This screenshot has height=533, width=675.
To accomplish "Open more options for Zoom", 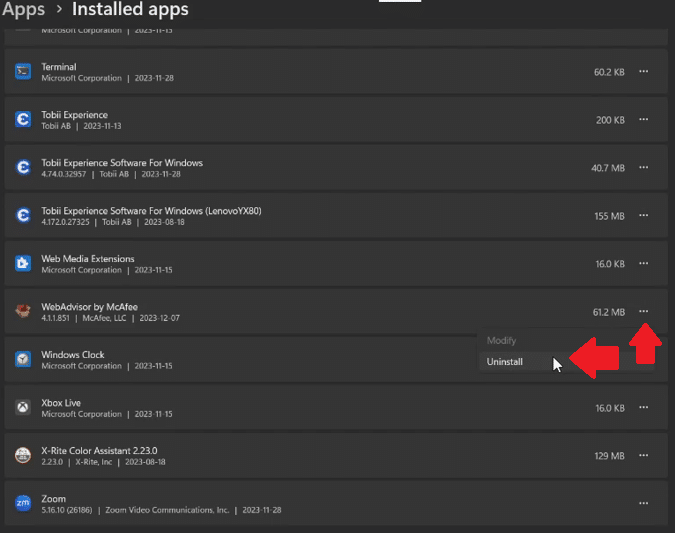I will click(644, 503).
